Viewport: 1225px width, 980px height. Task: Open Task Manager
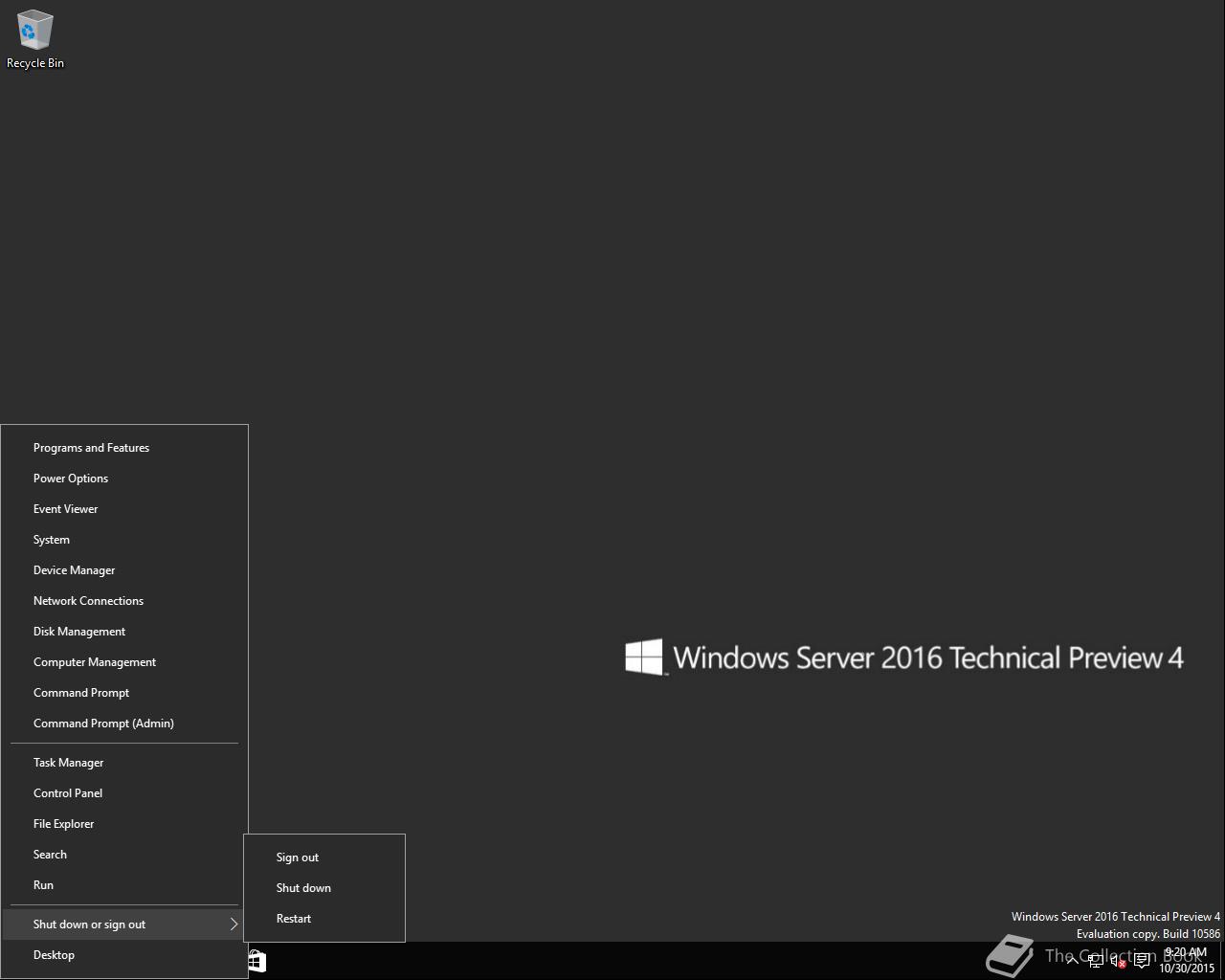[x=124, y=763]
